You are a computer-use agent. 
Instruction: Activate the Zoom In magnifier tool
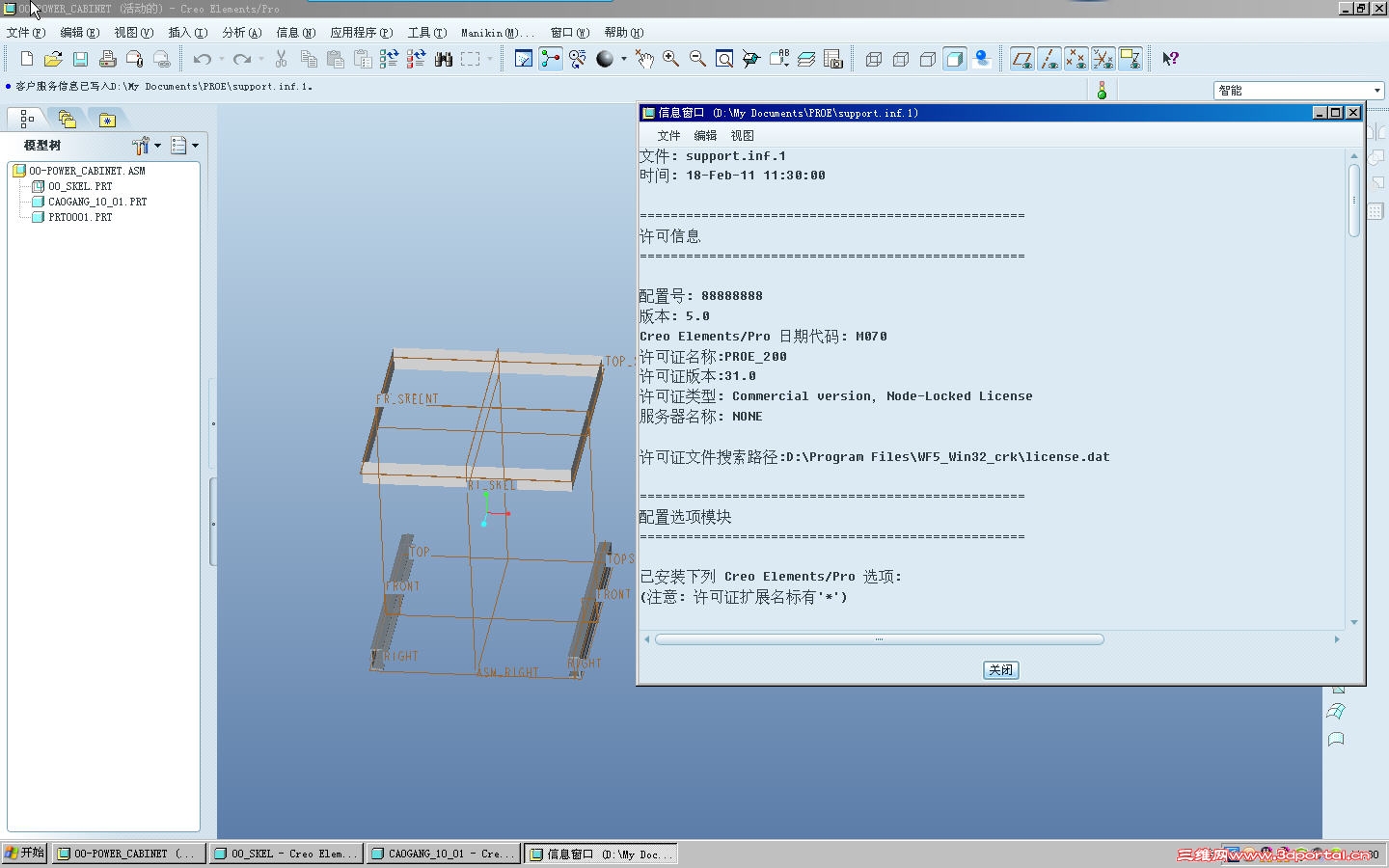671,59
